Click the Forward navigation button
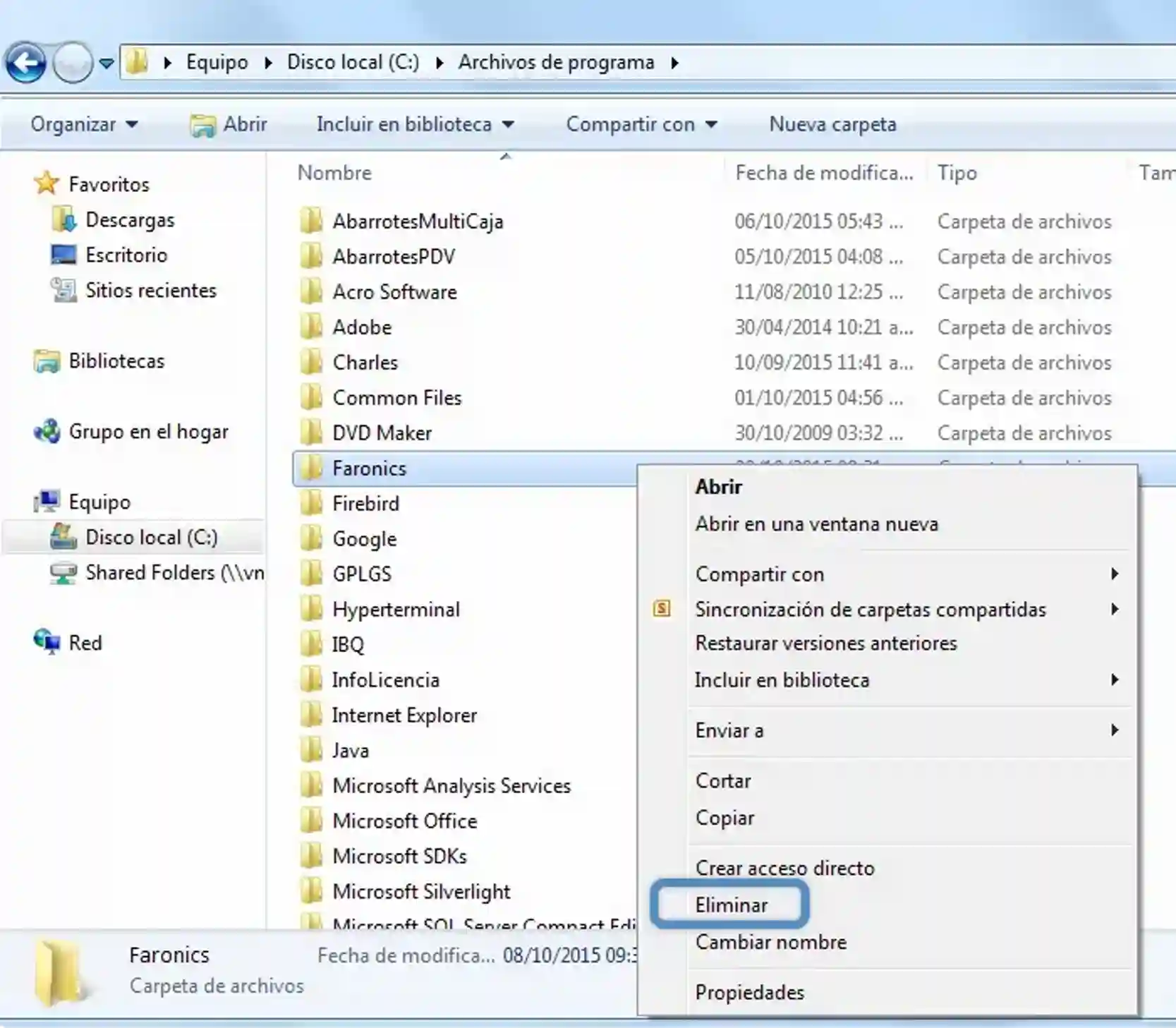 tap(73, 63)
